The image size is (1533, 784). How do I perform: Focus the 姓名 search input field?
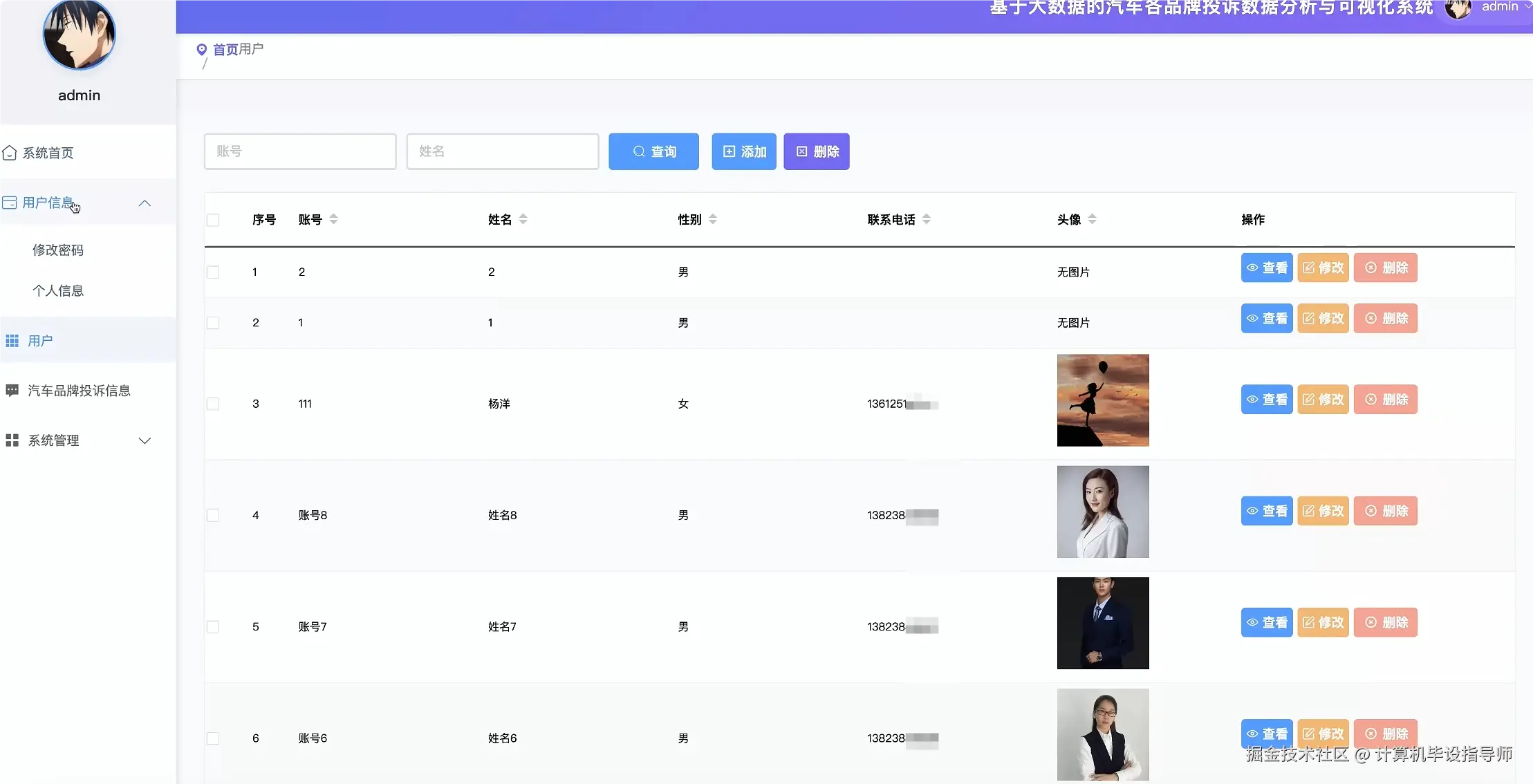pos(503,151)
